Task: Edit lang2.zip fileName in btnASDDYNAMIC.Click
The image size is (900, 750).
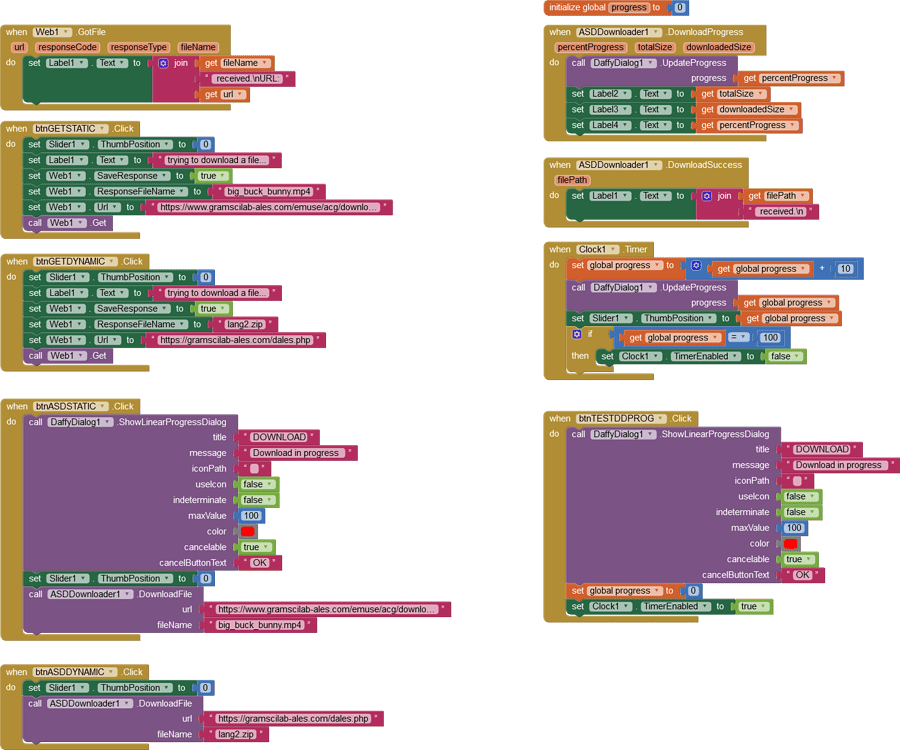Action: (236, 734)
